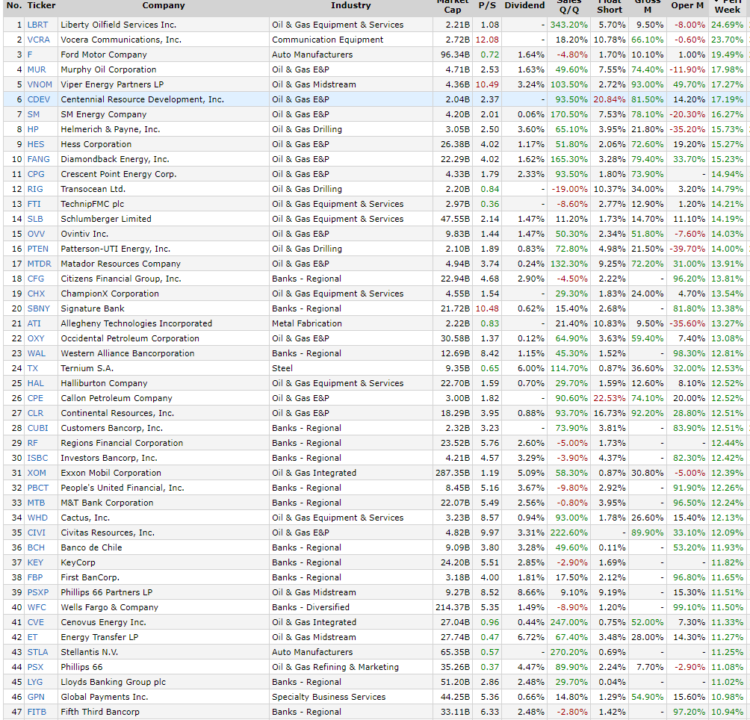This screenshot has width=750, height=720.
Task: Click sales Q/Q value 343.20%
Action: 569,25
